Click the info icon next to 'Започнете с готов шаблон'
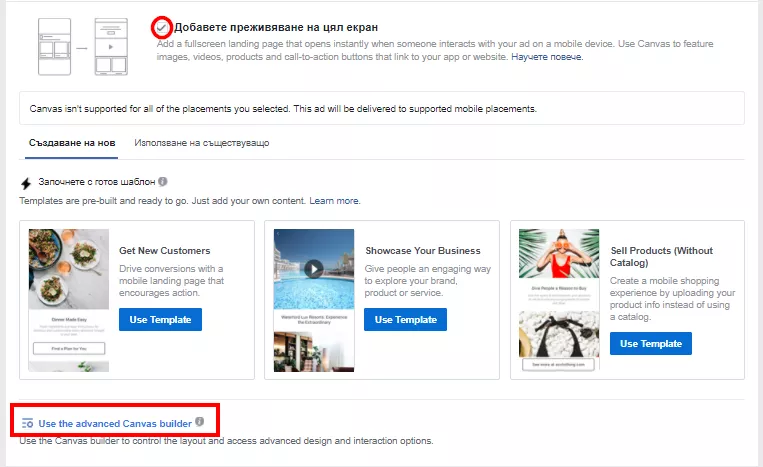This screenshot has height=467, width=763. coord(163,181)
